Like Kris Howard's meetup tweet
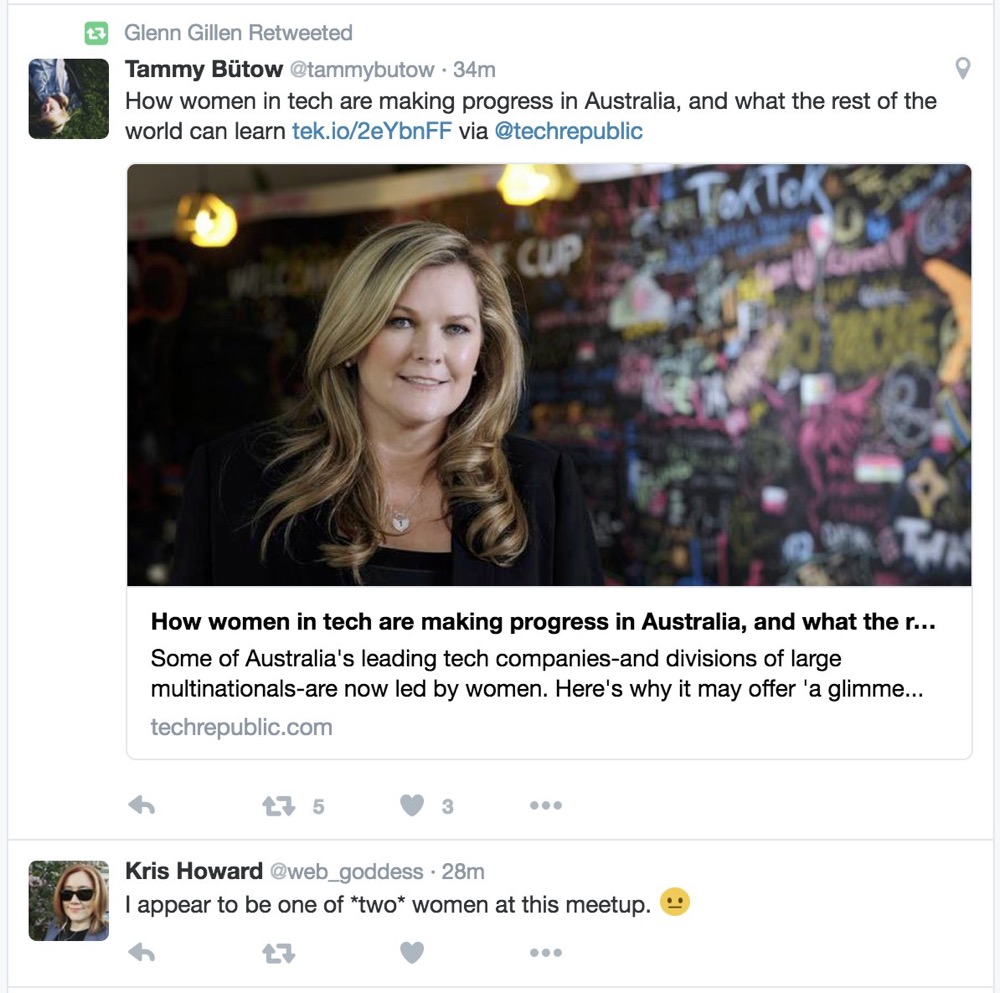Screen dimensions: 1000x993 coord(412,953)
